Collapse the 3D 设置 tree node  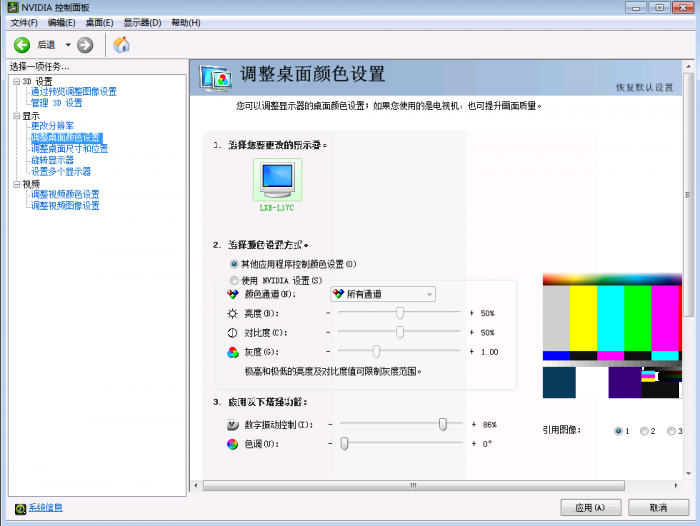pos(17,81)
